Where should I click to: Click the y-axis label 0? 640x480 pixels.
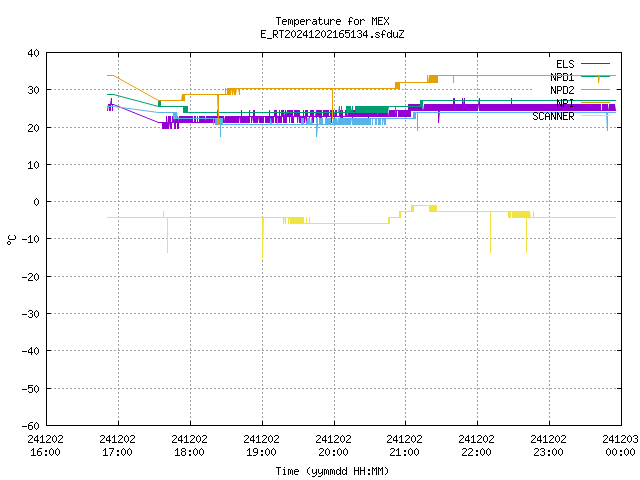click(37, 202)
